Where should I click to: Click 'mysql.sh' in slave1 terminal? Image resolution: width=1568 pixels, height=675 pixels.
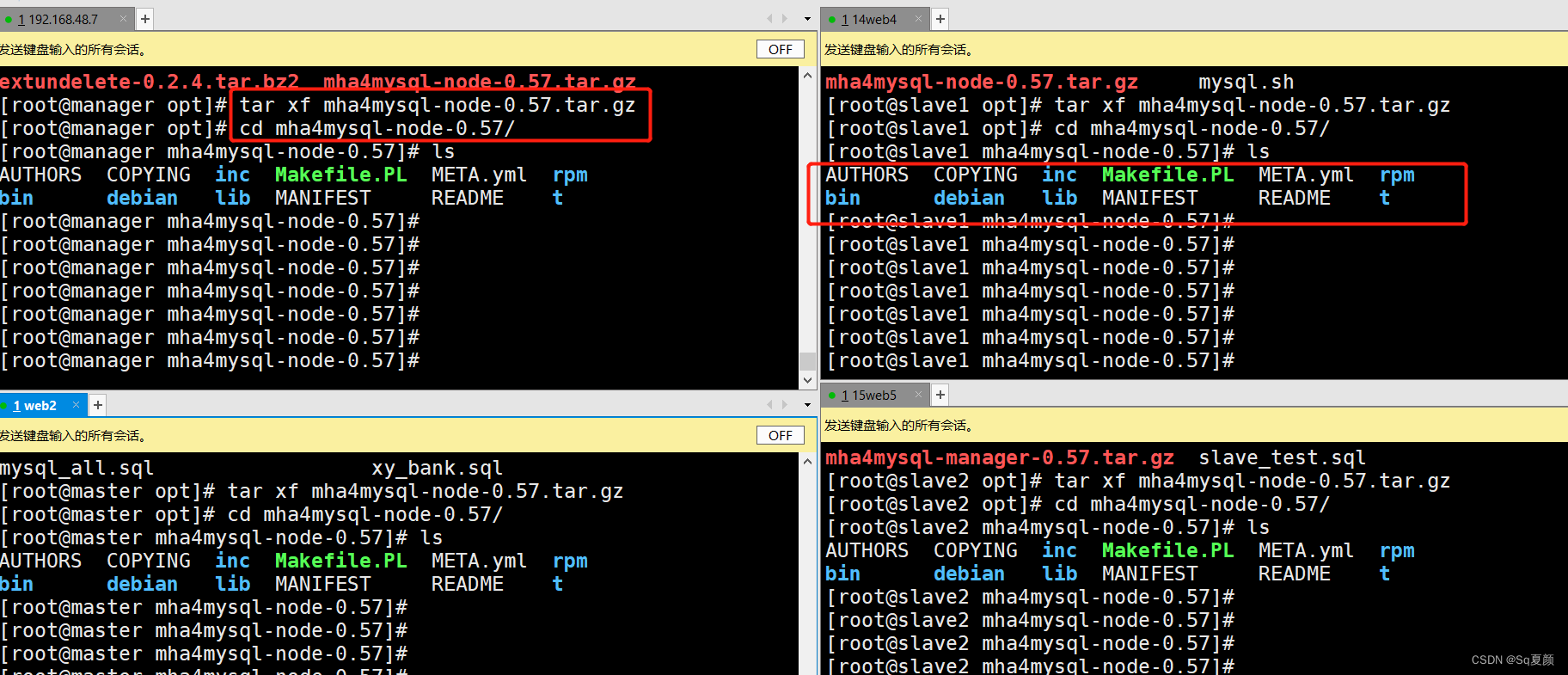1246,82
